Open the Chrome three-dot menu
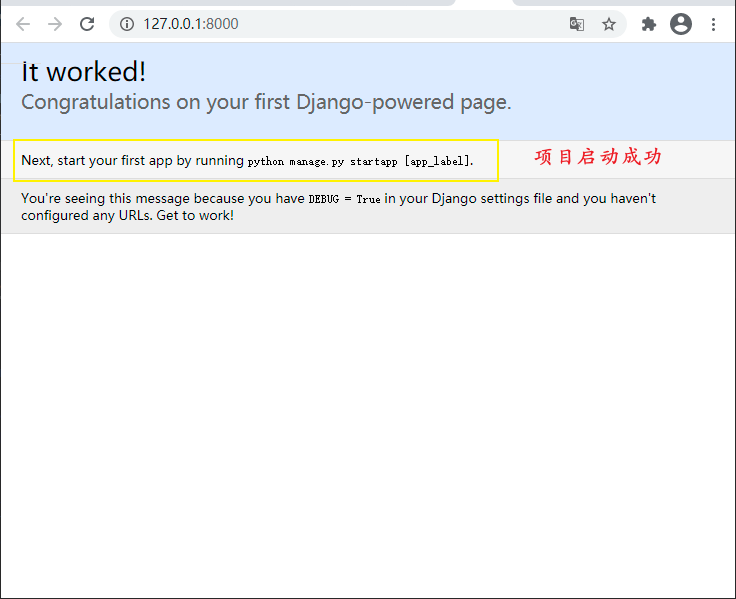This screenshot has height=599, width=736. click(713, 24)
